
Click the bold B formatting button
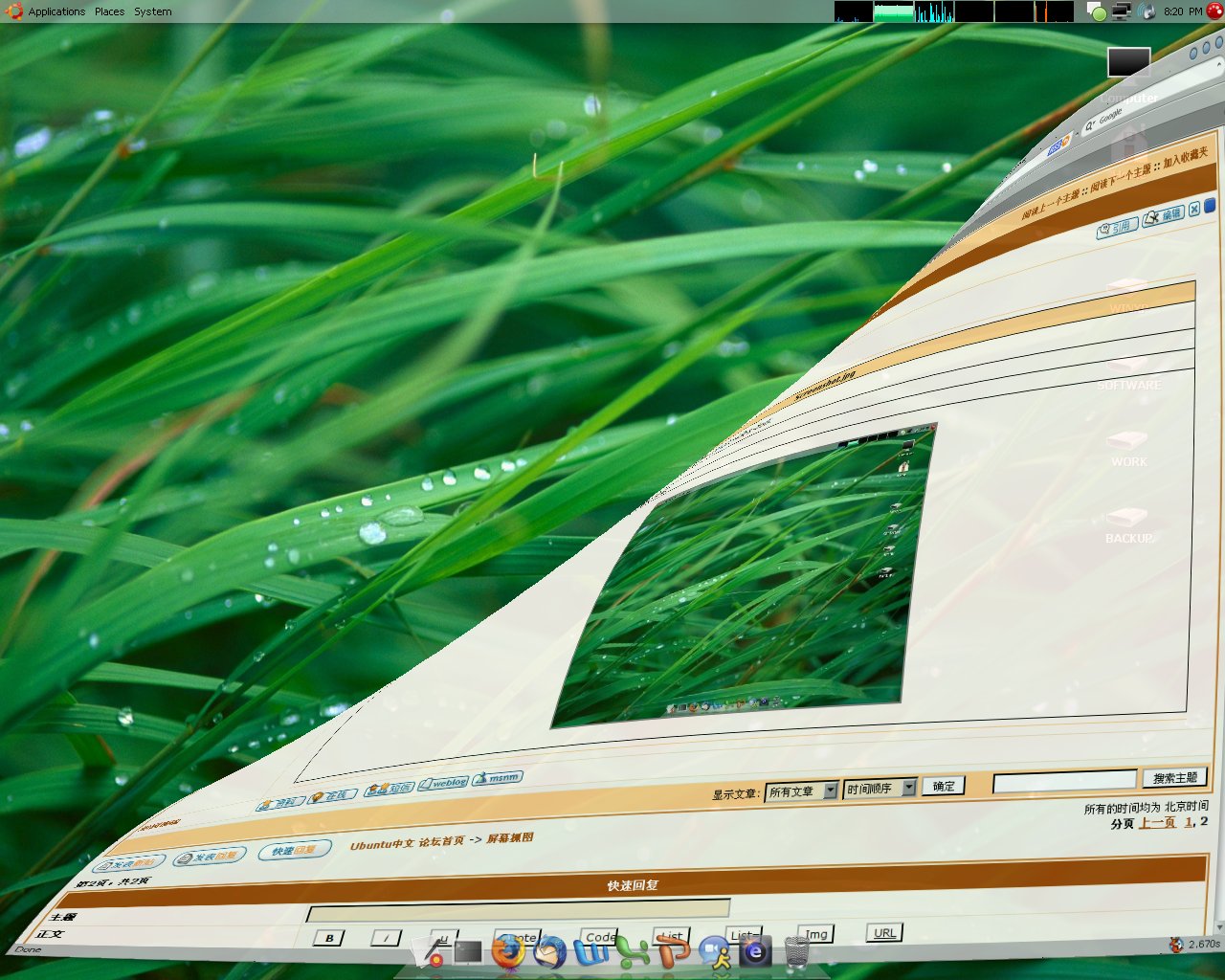tap(329, 938)
